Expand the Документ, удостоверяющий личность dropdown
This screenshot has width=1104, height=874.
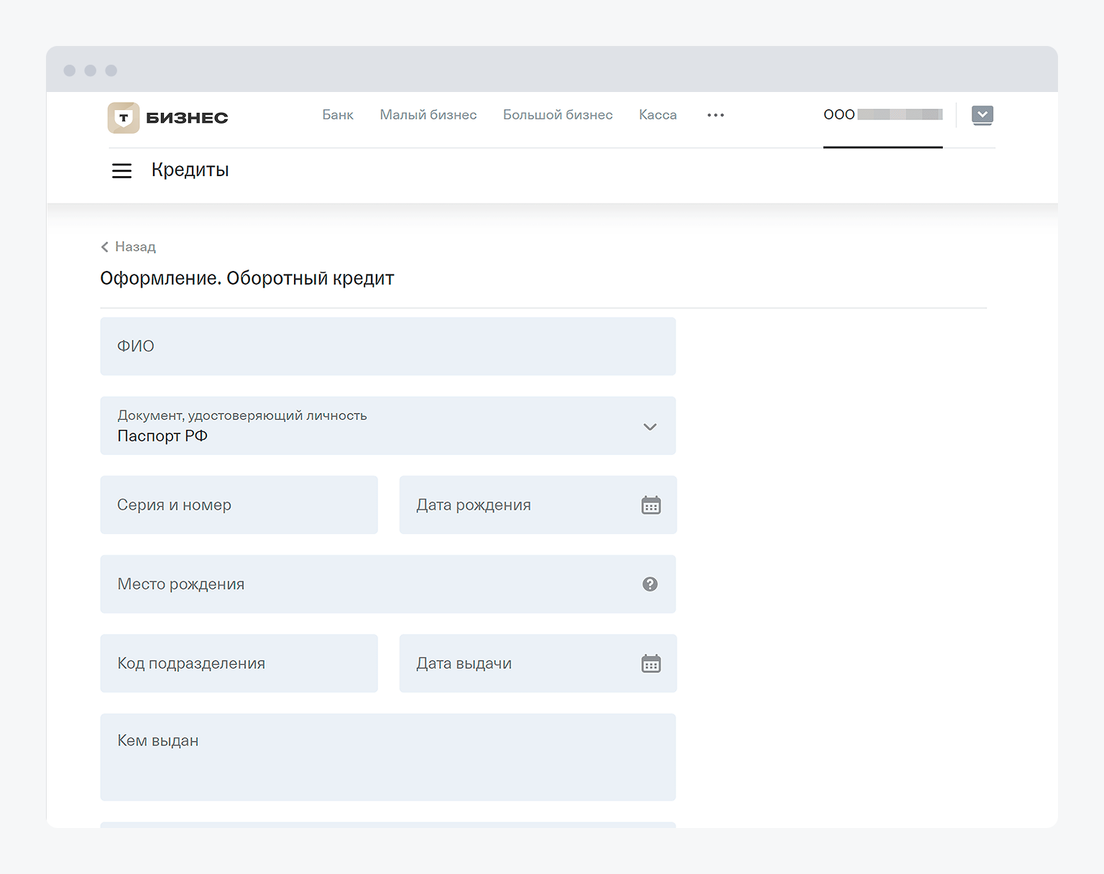coord(387,426)
